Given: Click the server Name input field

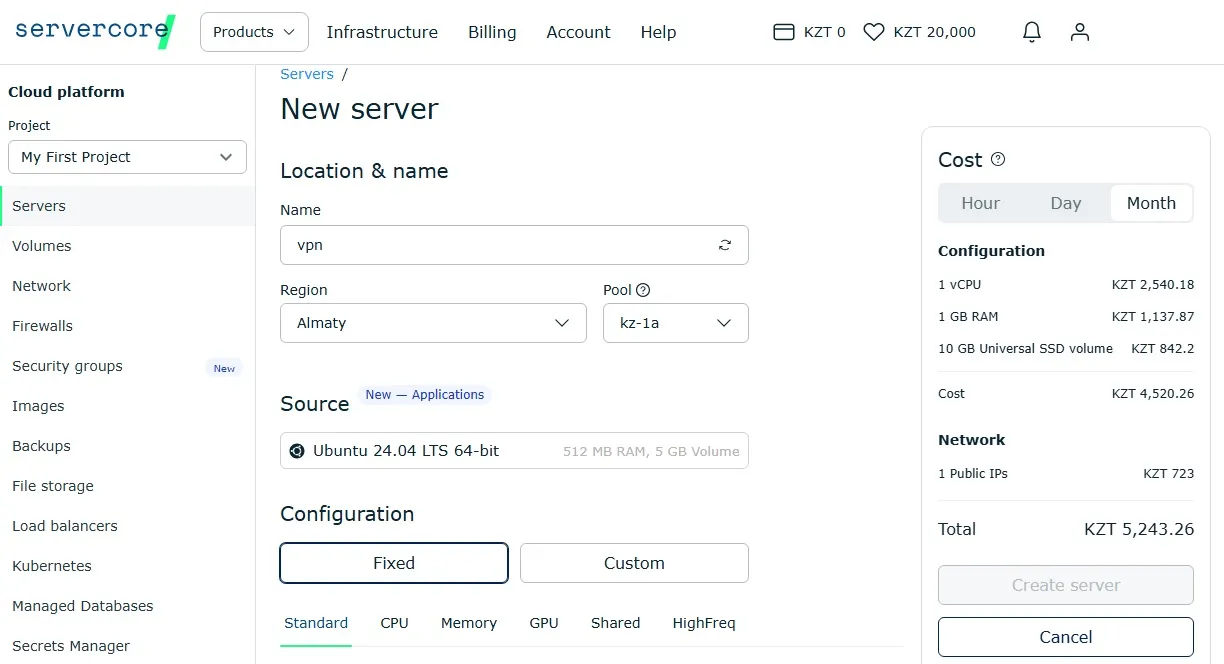Looking at the screenshot, I should 514,245.
